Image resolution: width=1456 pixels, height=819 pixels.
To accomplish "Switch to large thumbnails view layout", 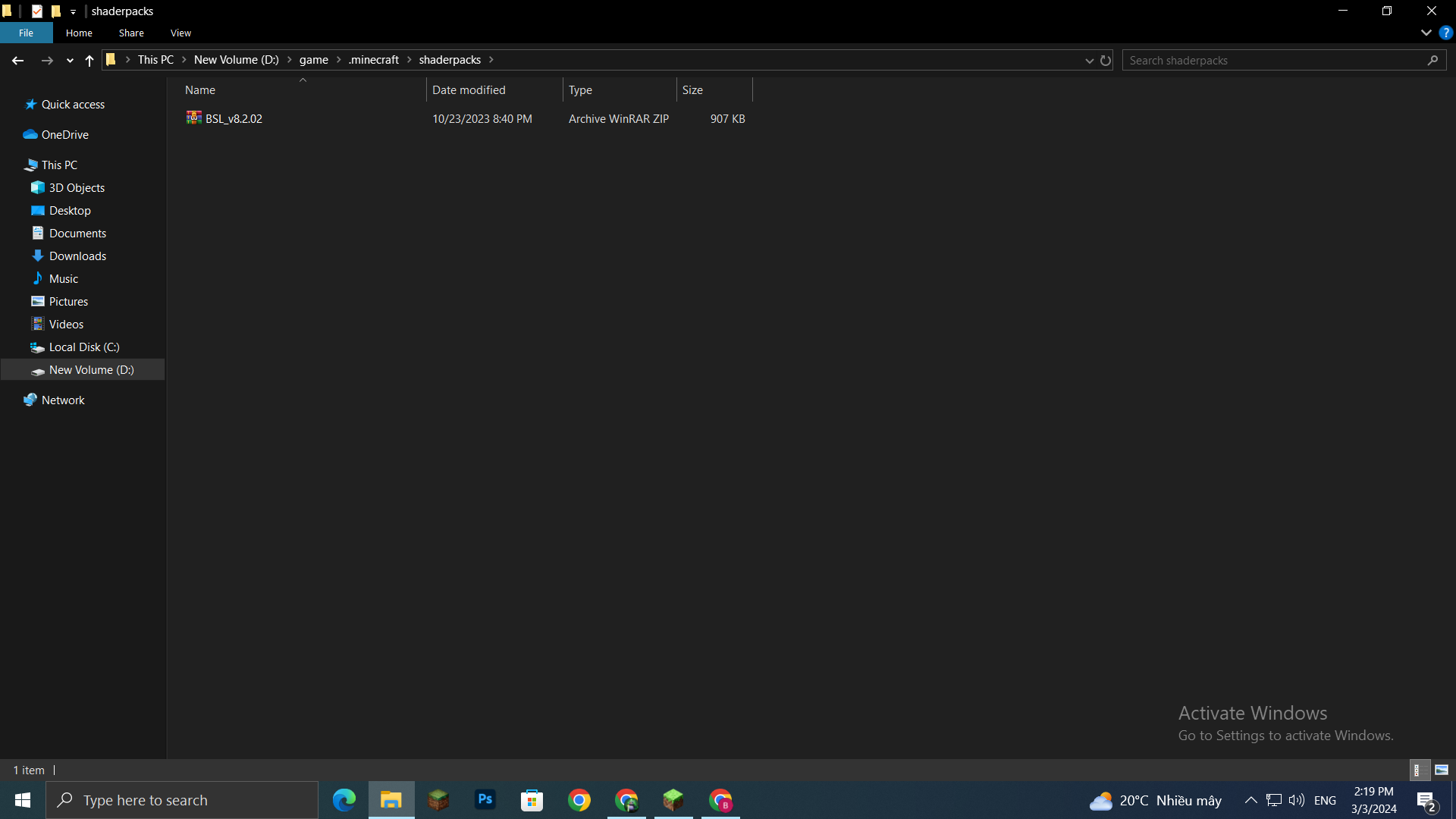I will 1442,770.
